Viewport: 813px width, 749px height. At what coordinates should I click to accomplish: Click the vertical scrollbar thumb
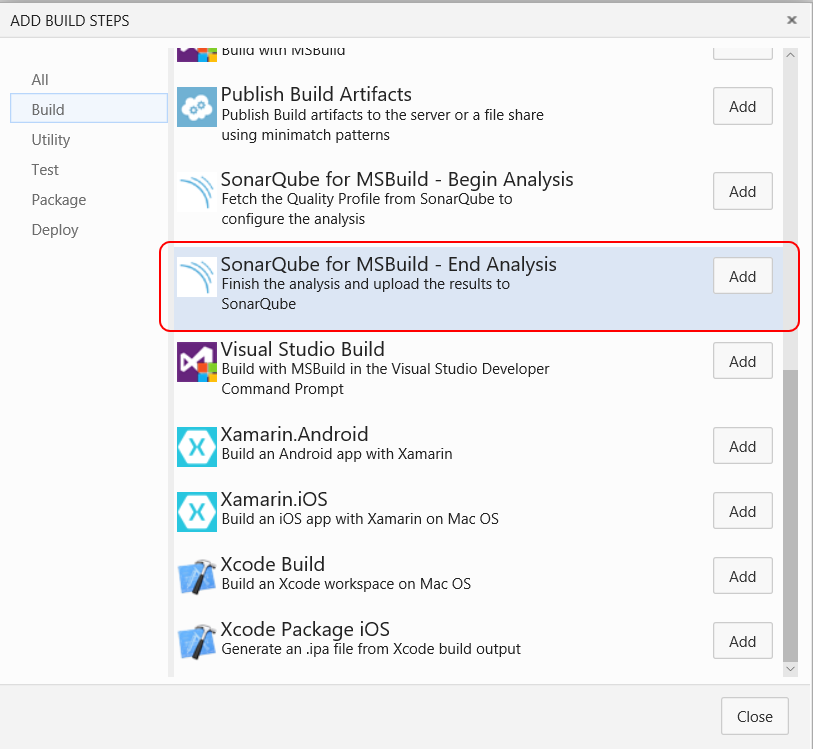(x=790, y=516)
